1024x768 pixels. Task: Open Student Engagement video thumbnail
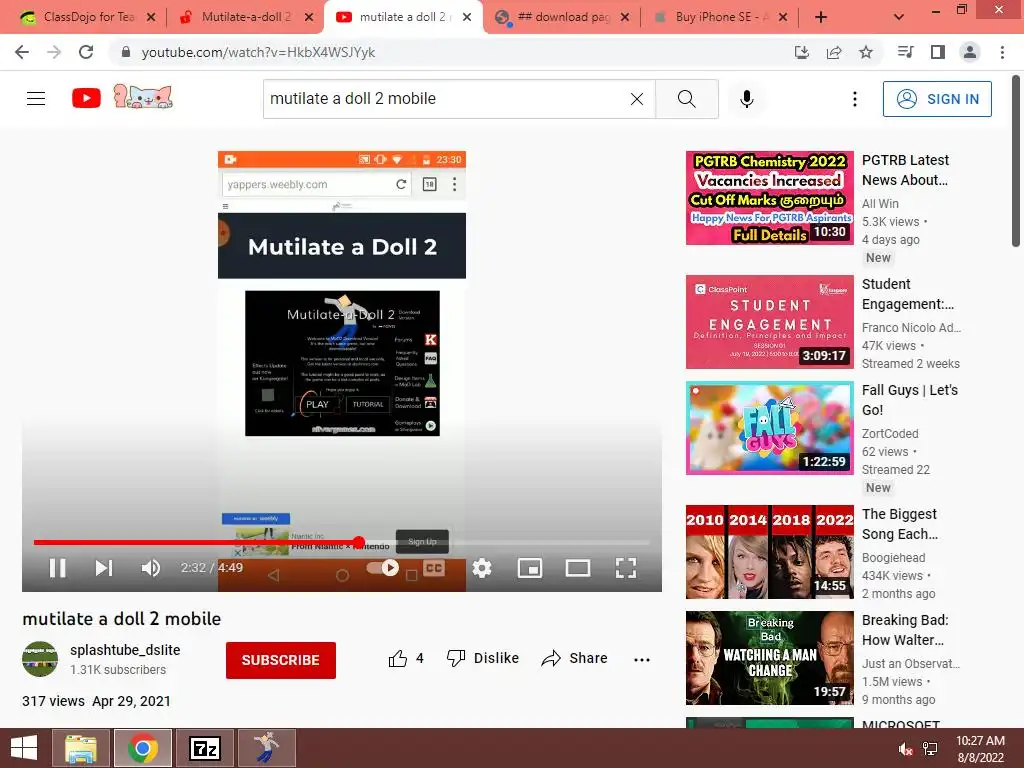click(x=769, y=322)
